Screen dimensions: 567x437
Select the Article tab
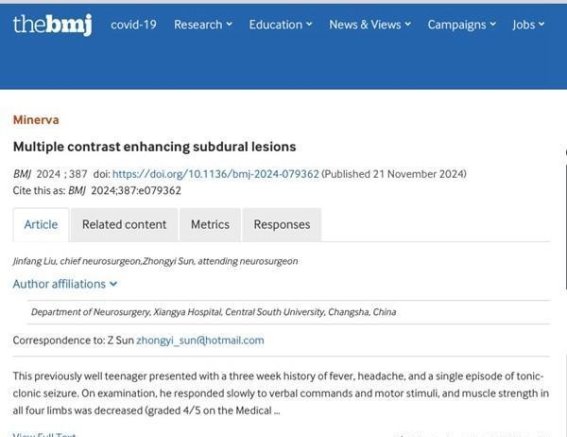41,225
